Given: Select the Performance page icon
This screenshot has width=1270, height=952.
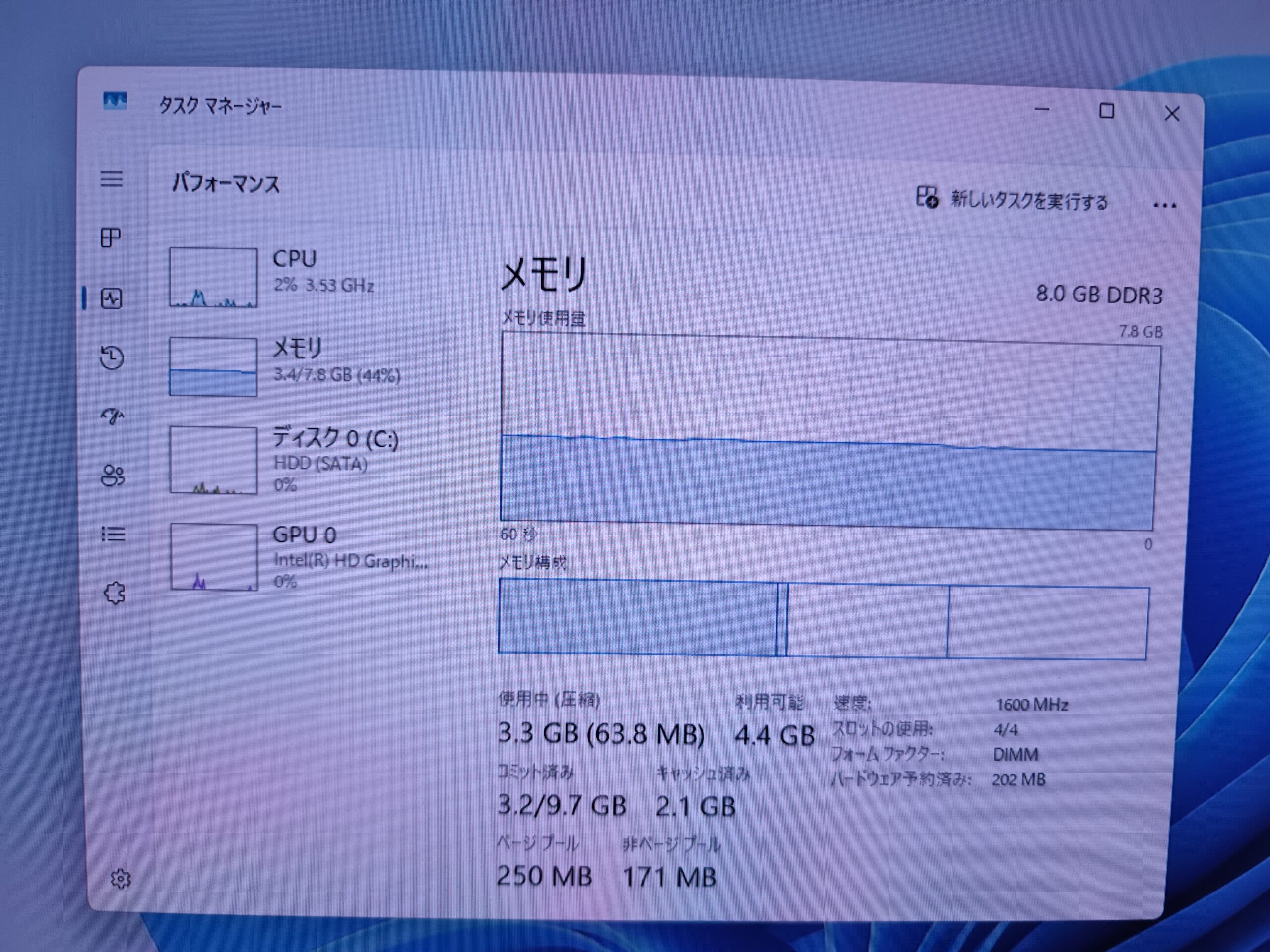Looking at the screenshot, I should (112, 298).
